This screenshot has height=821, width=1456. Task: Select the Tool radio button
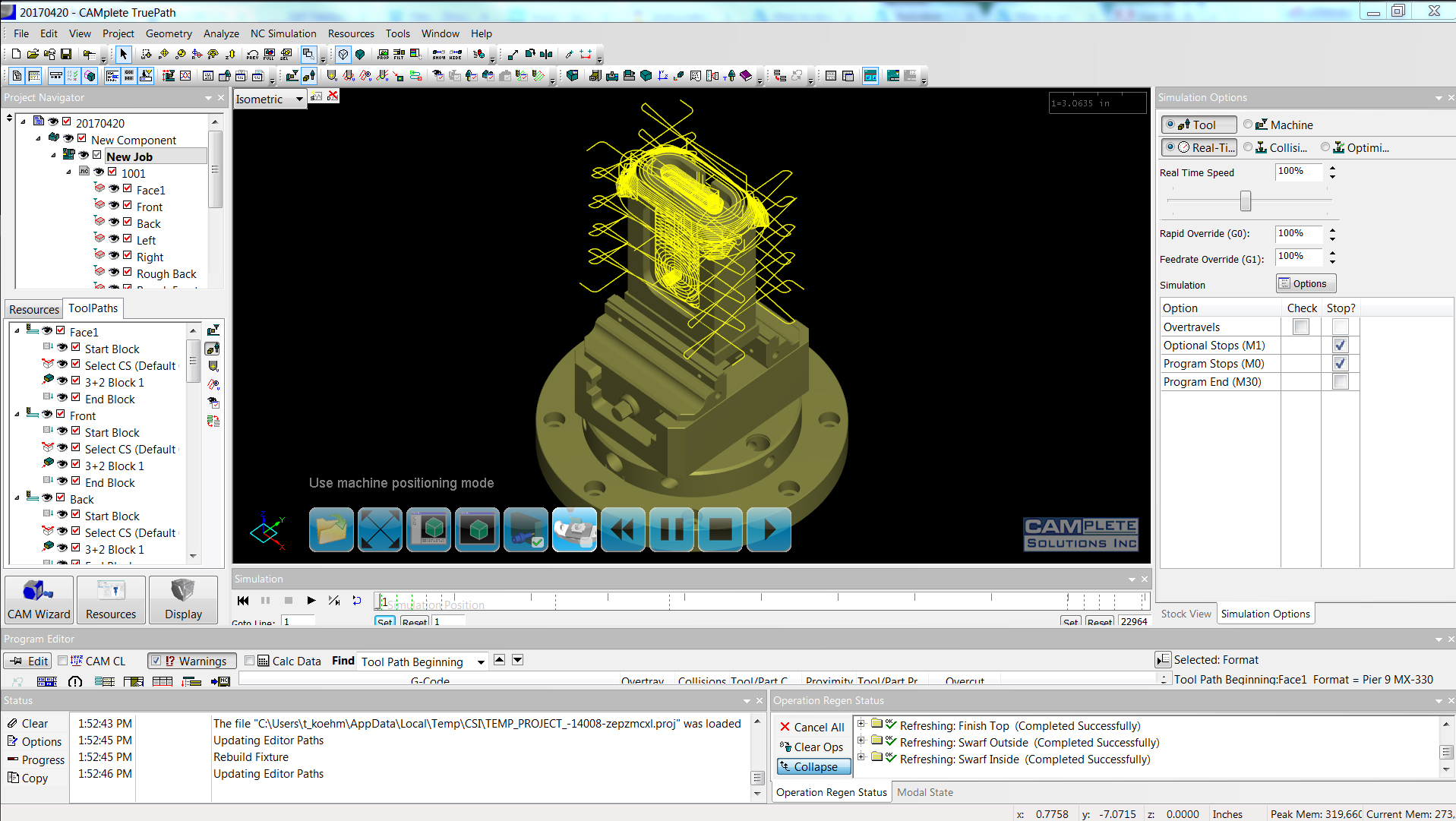click(1170, 125)
